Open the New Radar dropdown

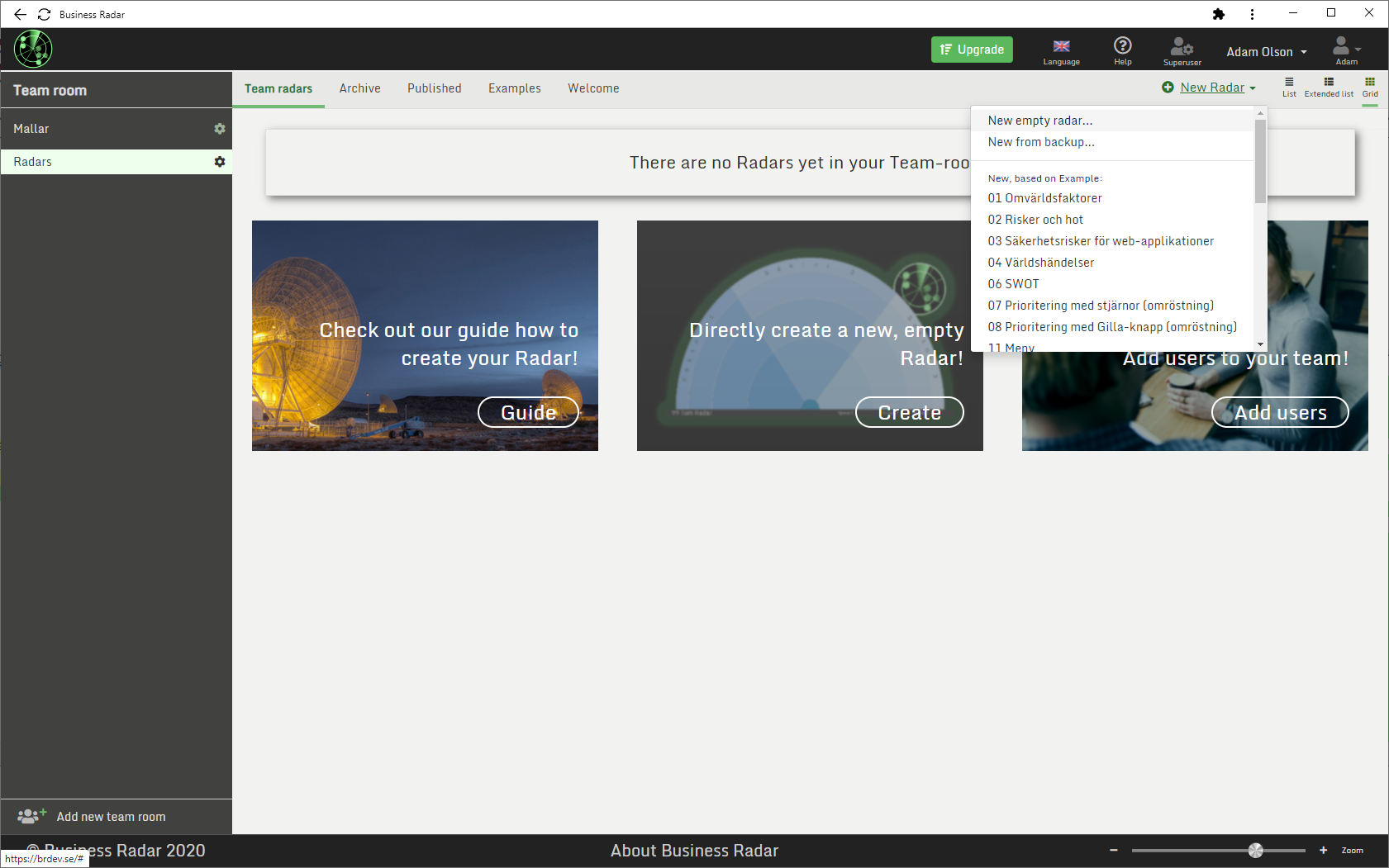click(1209, 88)
